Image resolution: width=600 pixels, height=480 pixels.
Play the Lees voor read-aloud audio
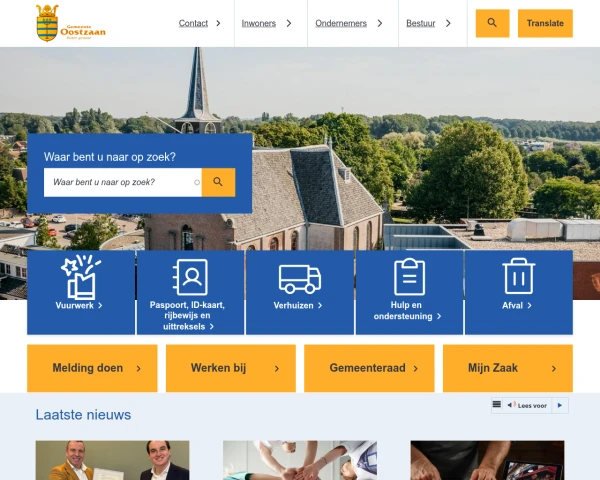[x=560, y=405]
